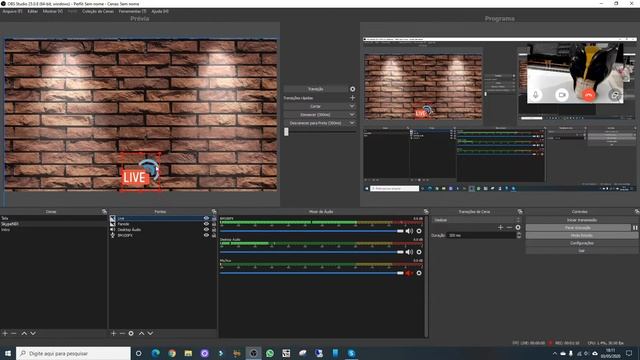Open the transition type dropdown in Transições de Cena
640x360 pixels.
tap(476, 220)
